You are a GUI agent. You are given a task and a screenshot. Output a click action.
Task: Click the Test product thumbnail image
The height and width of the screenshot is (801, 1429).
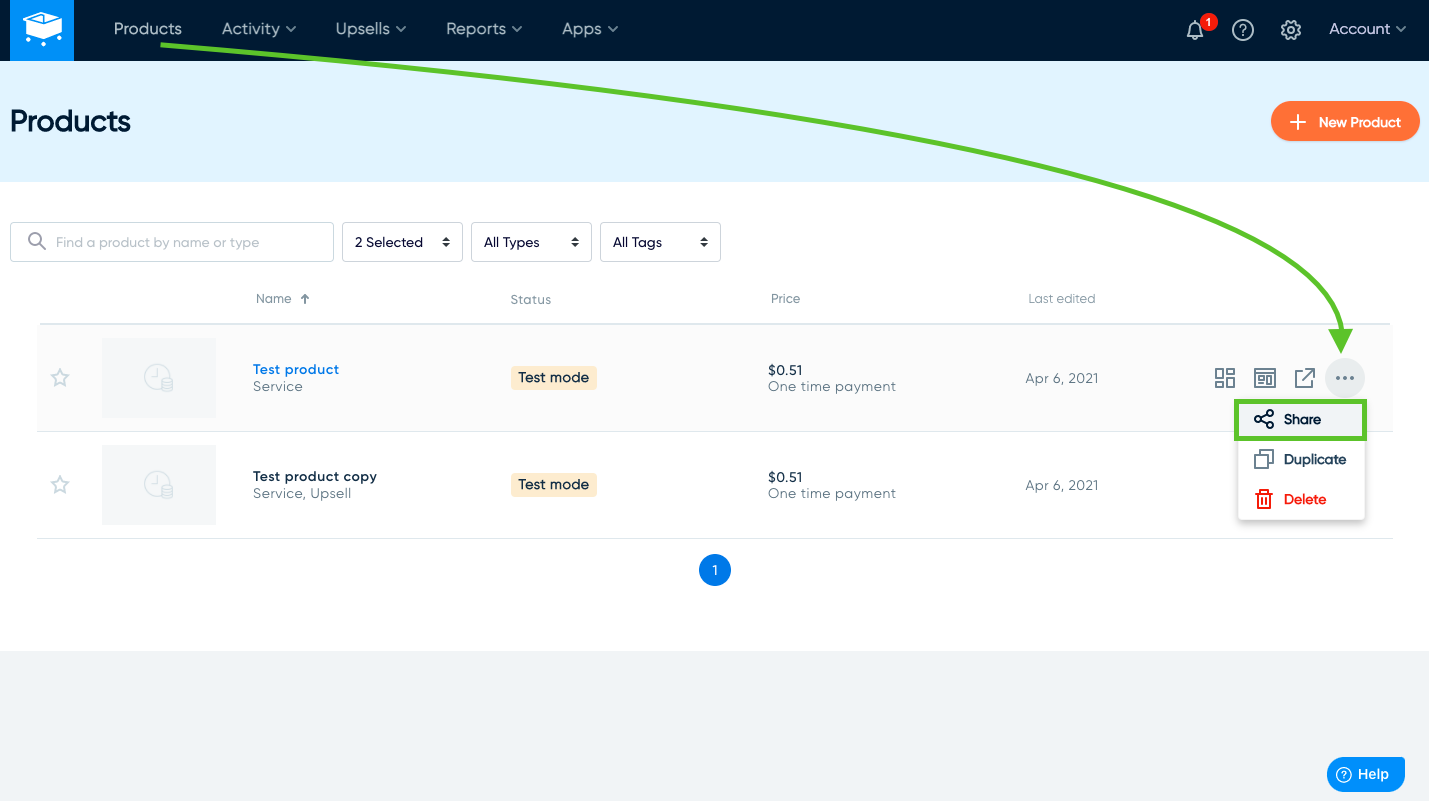point(159,378)
